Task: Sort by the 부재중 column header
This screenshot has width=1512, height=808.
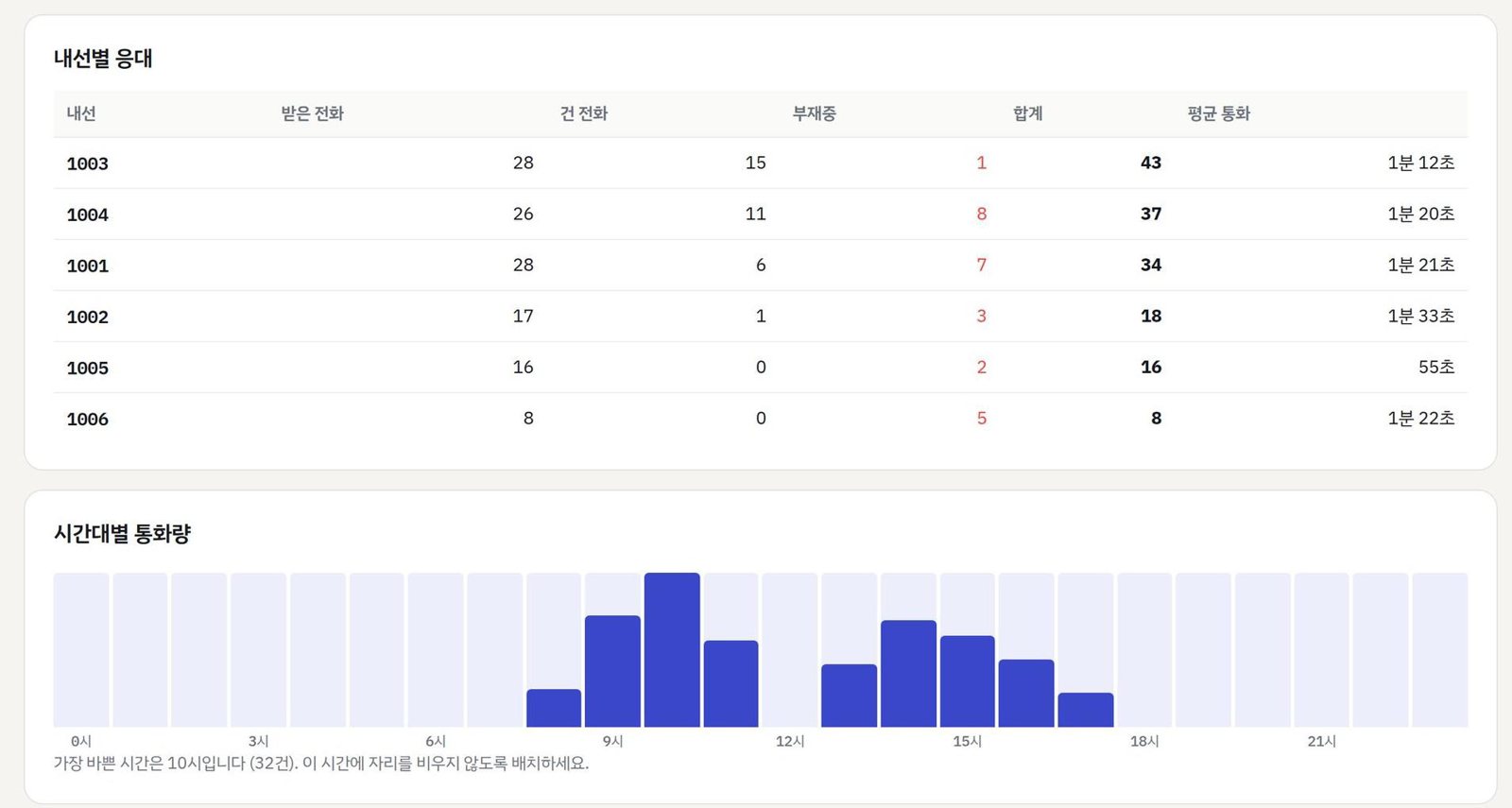Action: [815, 113]
